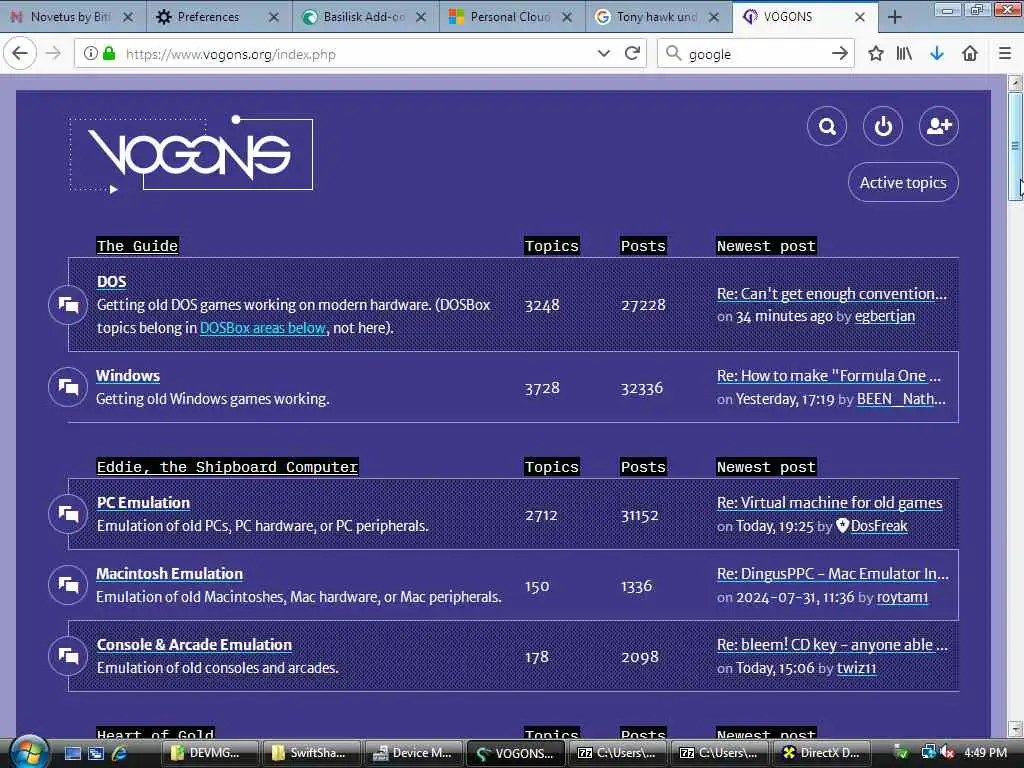
Task: Click the muted volume tray icon
Action: tap(947, 753)
